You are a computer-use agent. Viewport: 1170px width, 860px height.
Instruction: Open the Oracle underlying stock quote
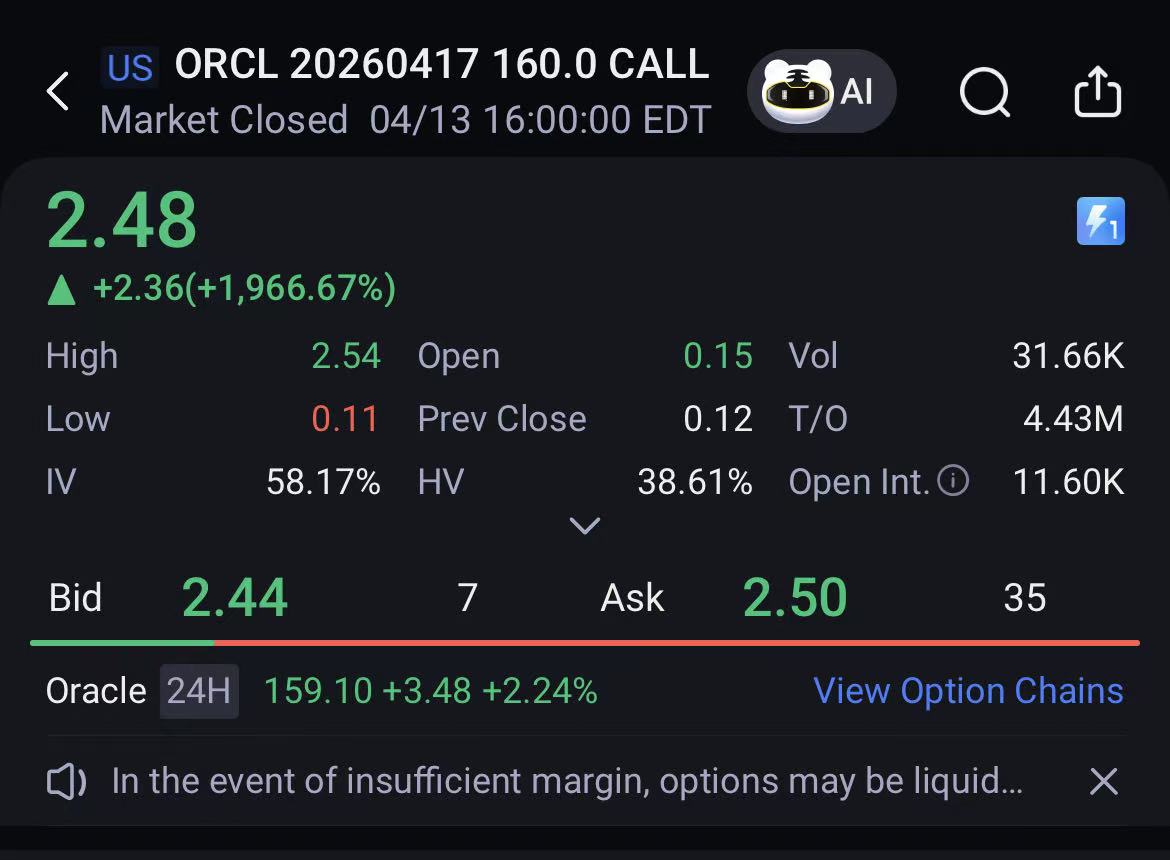[96, 691]
